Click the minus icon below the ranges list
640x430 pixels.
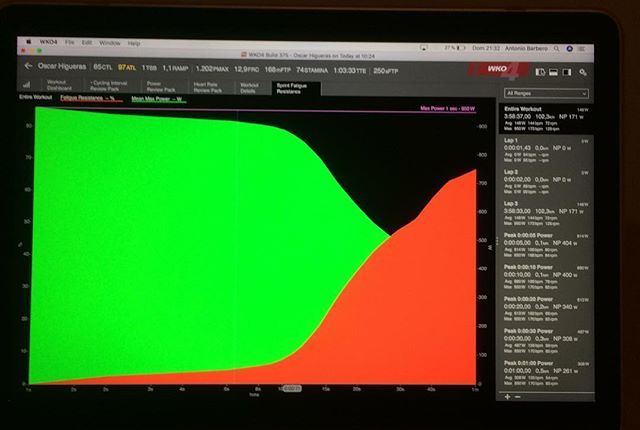coord(518,397)
